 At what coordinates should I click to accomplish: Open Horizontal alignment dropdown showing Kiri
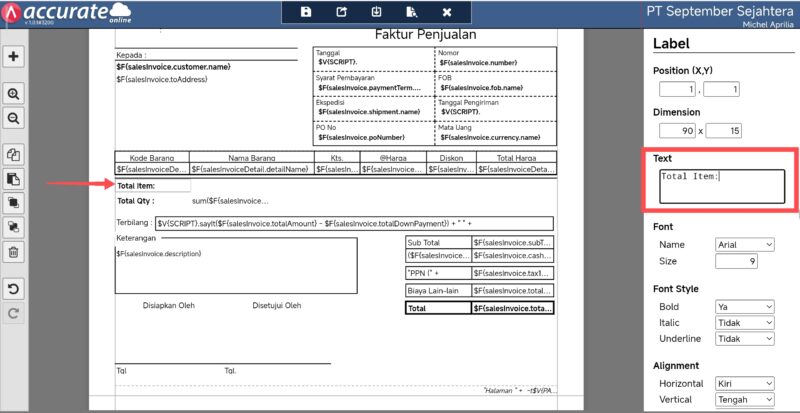[745, 383]
